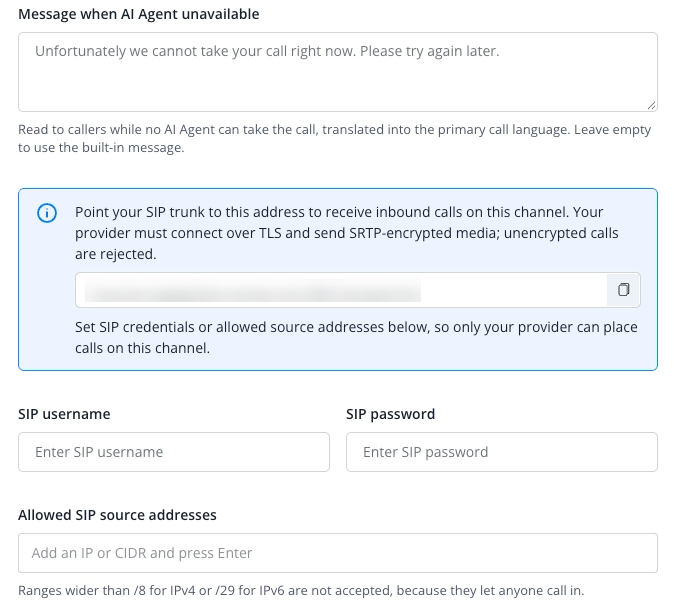The image size is (692, 615).
Task: Grab the message textarea resize handle
Action: pos(651,105)
